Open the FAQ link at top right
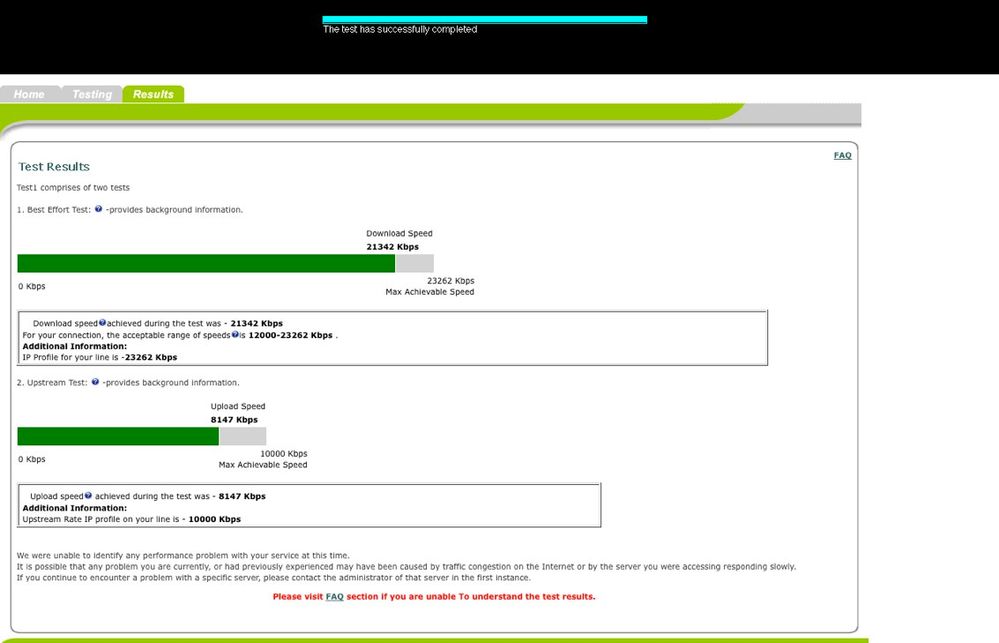Image resolution: width=999 pixels, height=643 pixels. [842, 155]
